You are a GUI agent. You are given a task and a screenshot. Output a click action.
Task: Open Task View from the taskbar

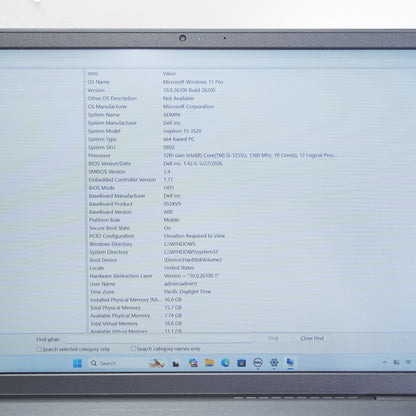click(176, 364)
